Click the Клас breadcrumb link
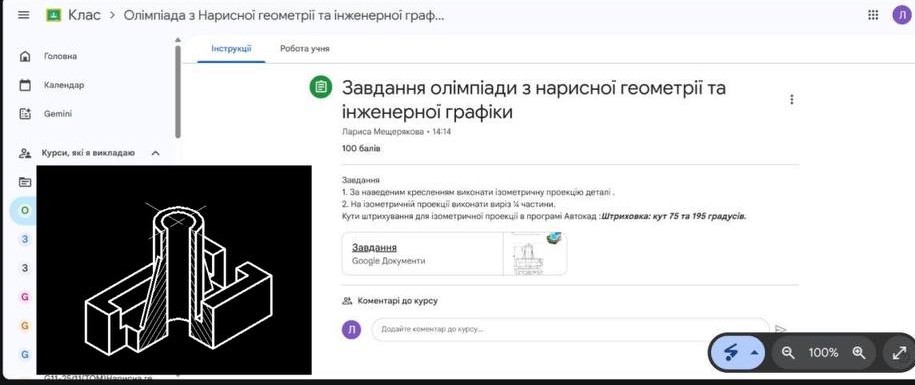The width and height of the screenshot is (915, 385). [85, 15]
